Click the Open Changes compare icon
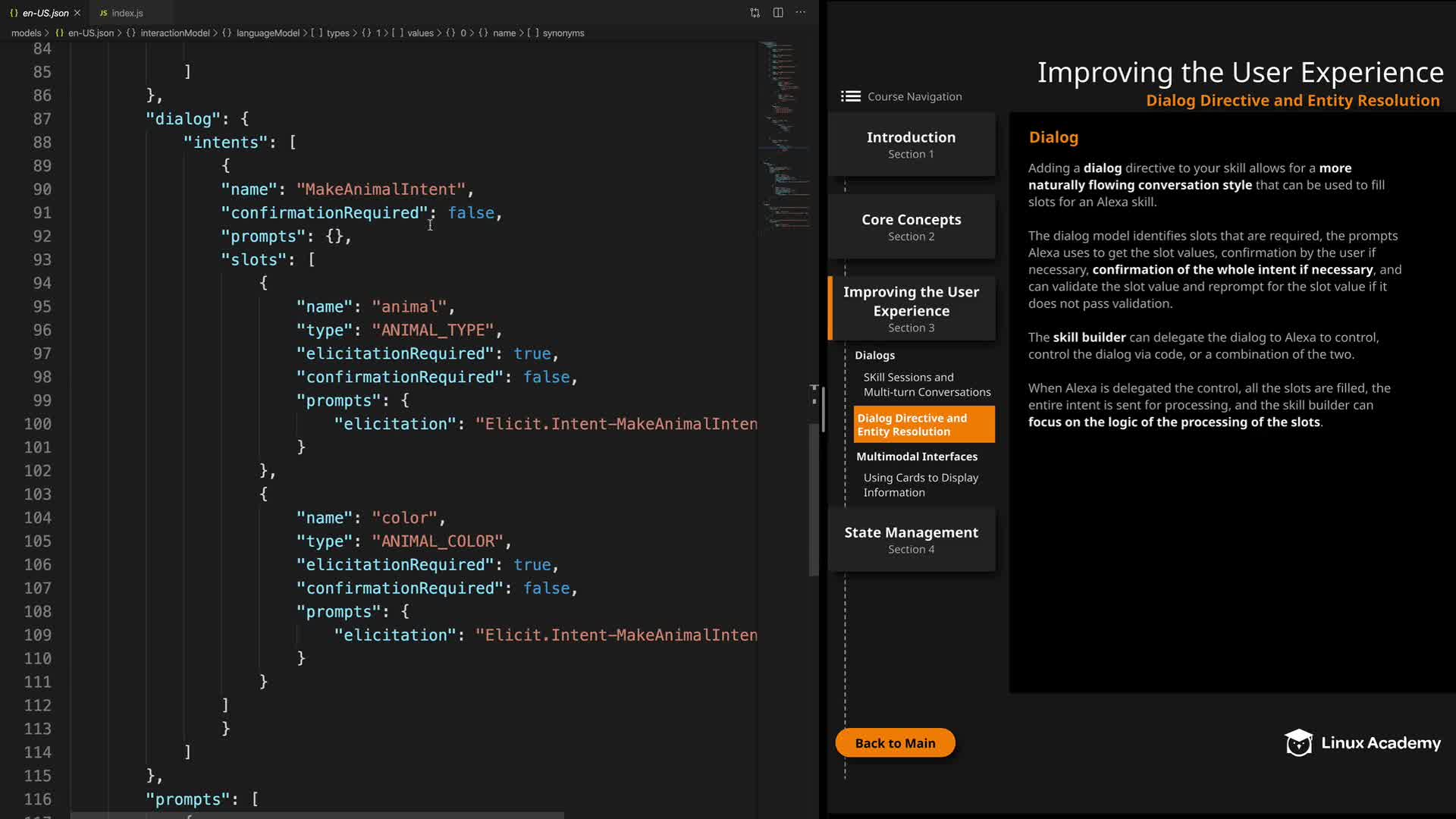This screenshot has height=819, width=1456. (x=755, y=12)
